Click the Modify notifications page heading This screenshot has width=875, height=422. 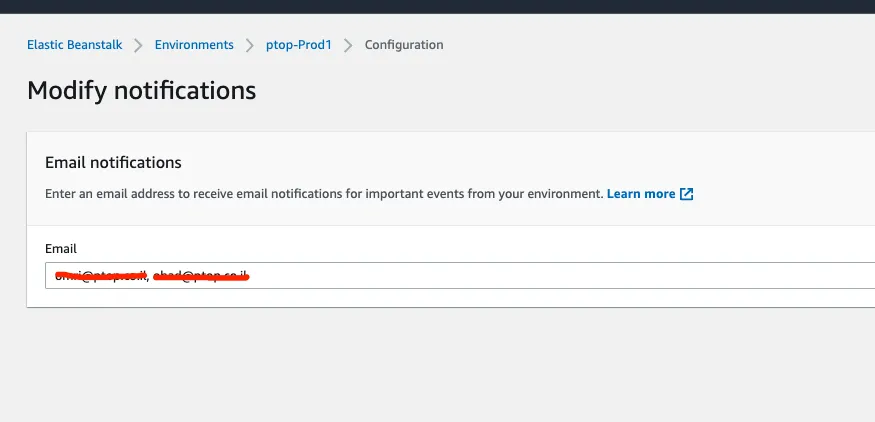141,91
